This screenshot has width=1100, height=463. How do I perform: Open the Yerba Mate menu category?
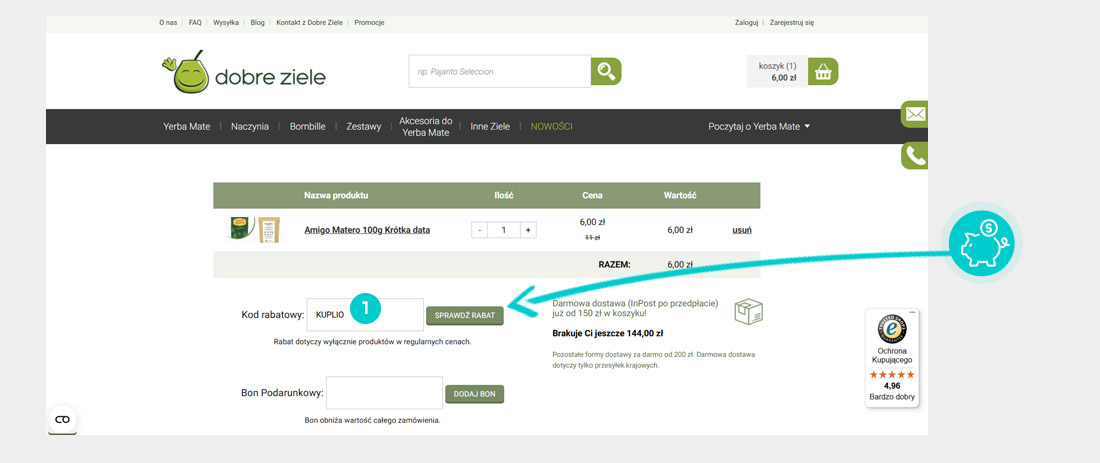187,127
